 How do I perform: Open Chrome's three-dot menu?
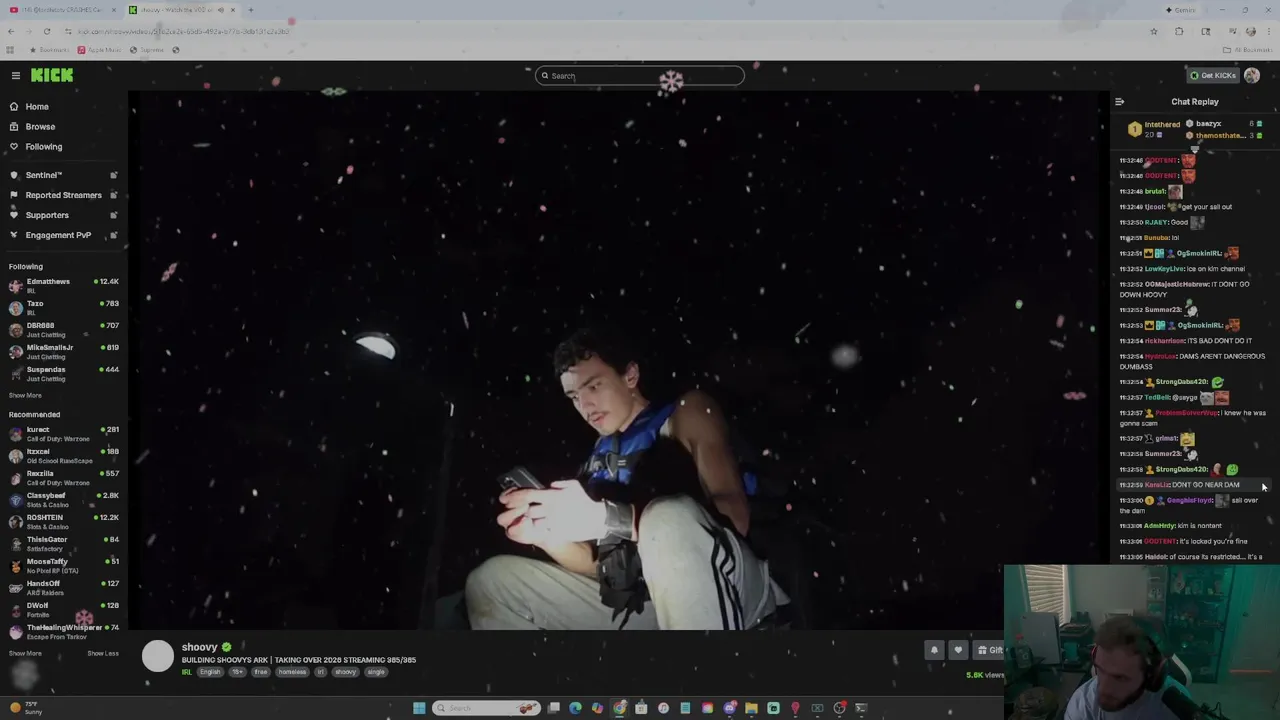[x=1268, y=31]
